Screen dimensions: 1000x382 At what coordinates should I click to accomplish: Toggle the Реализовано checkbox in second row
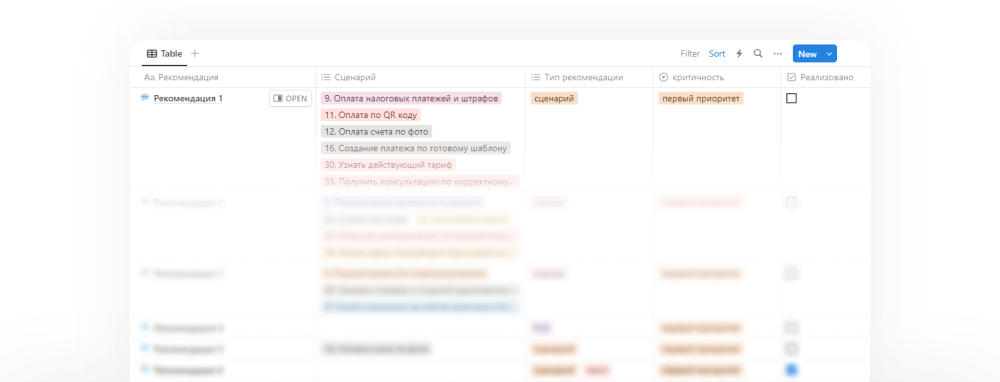tap(791, 202)
